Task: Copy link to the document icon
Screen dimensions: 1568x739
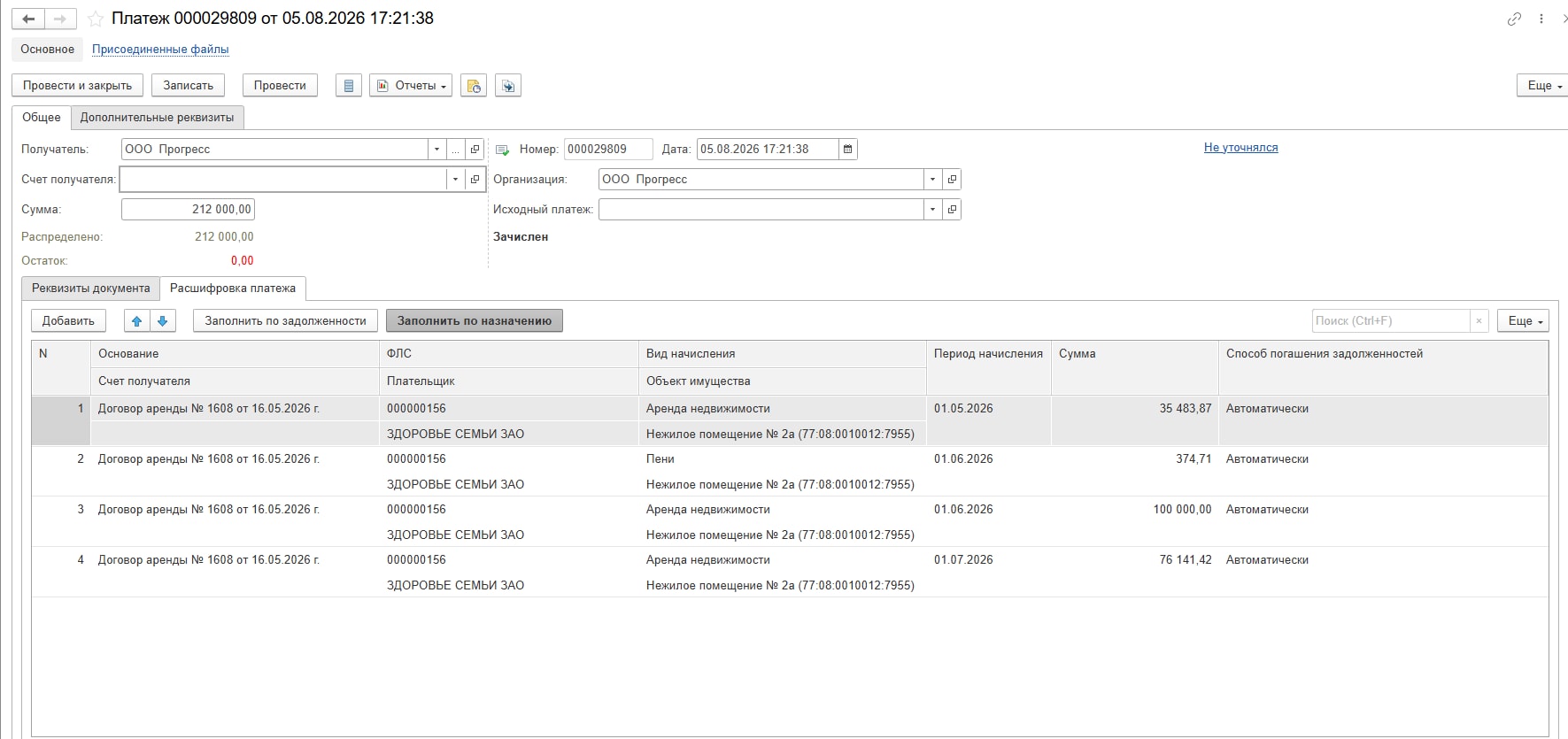Action: point(1514,19)
